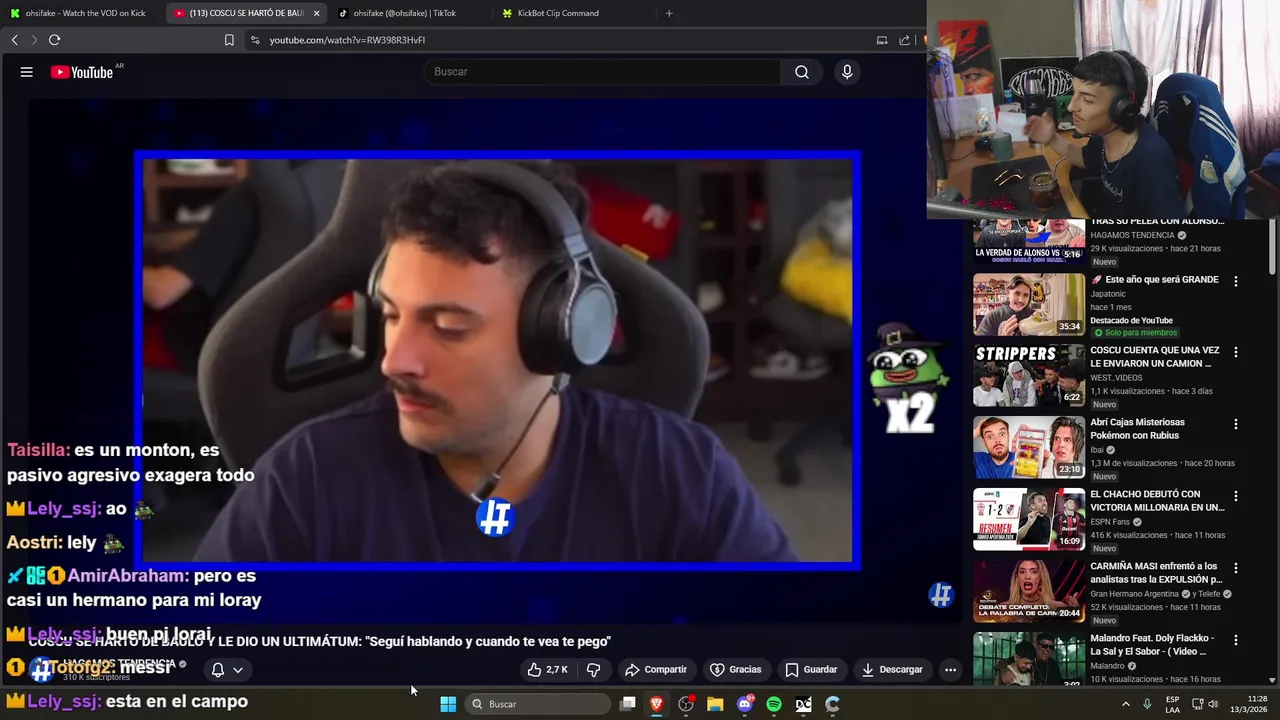Open OBS Studio from taskbar
1280x720 pixels.
(686, 704)
